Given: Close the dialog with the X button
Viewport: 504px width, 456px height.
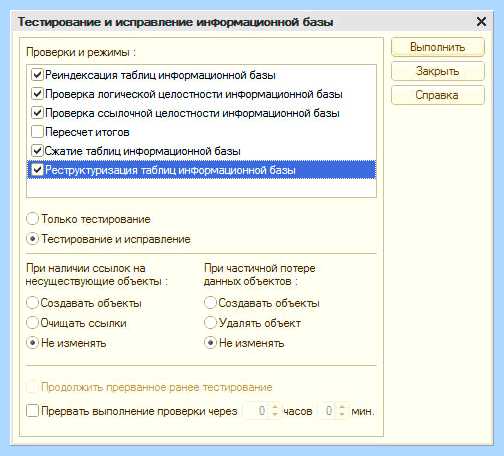Looking at the screenshot, I should coord(481,22).
